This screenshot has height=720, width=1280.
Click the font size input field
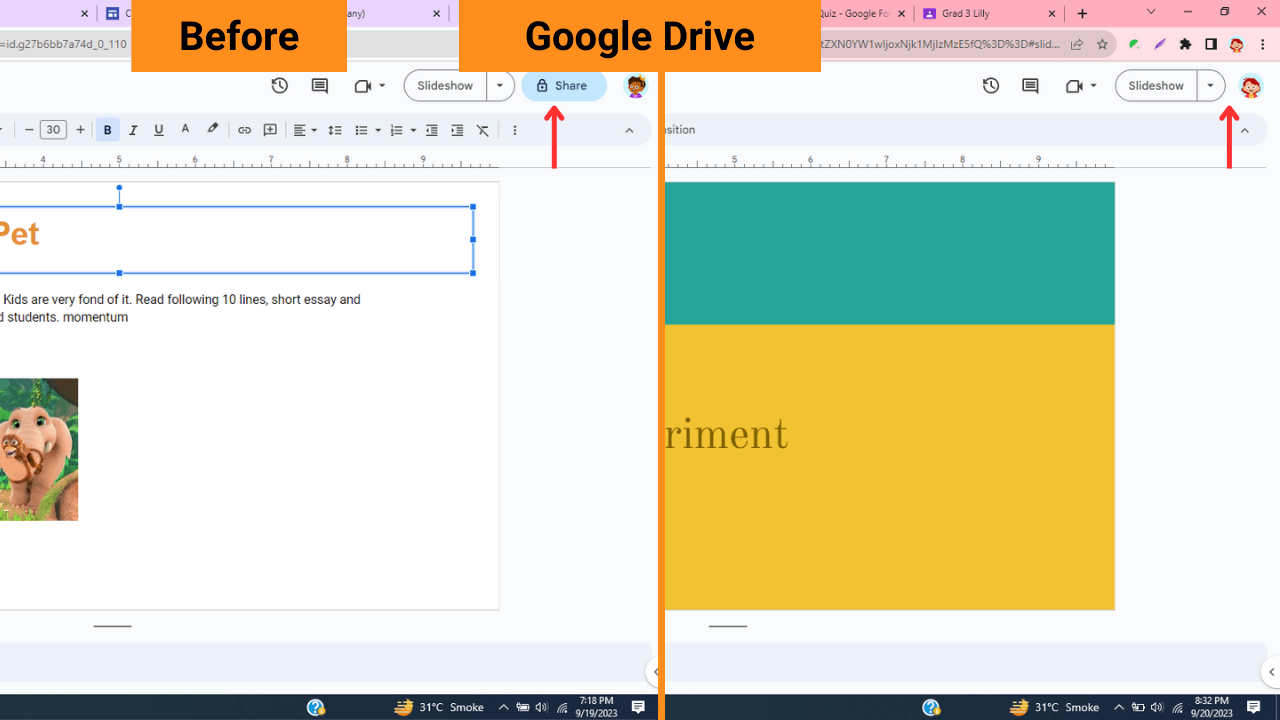click(x=53, y=130)
